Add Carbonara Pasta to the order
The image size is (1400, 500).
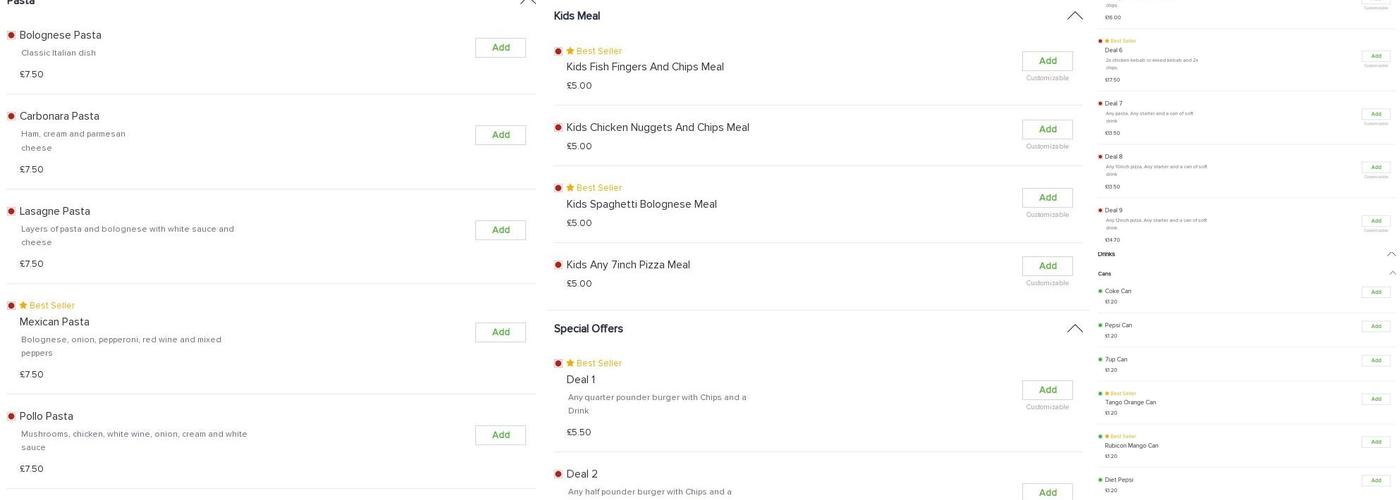500,135
